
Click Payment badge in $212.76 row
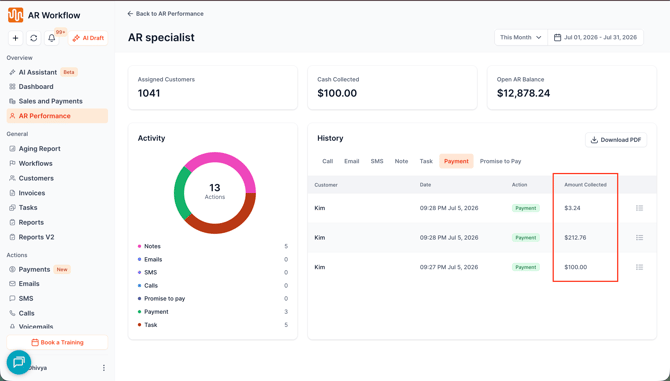click(526, 237)
